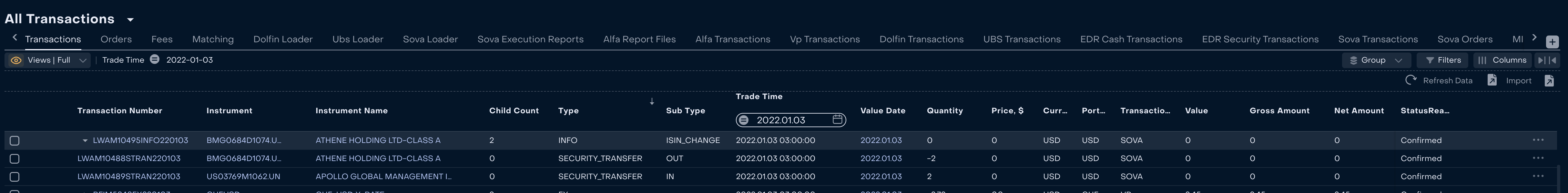This screenshot has height=193, width=1568.
Task: Switch to the Matching tab
Action: pos(213,39)
